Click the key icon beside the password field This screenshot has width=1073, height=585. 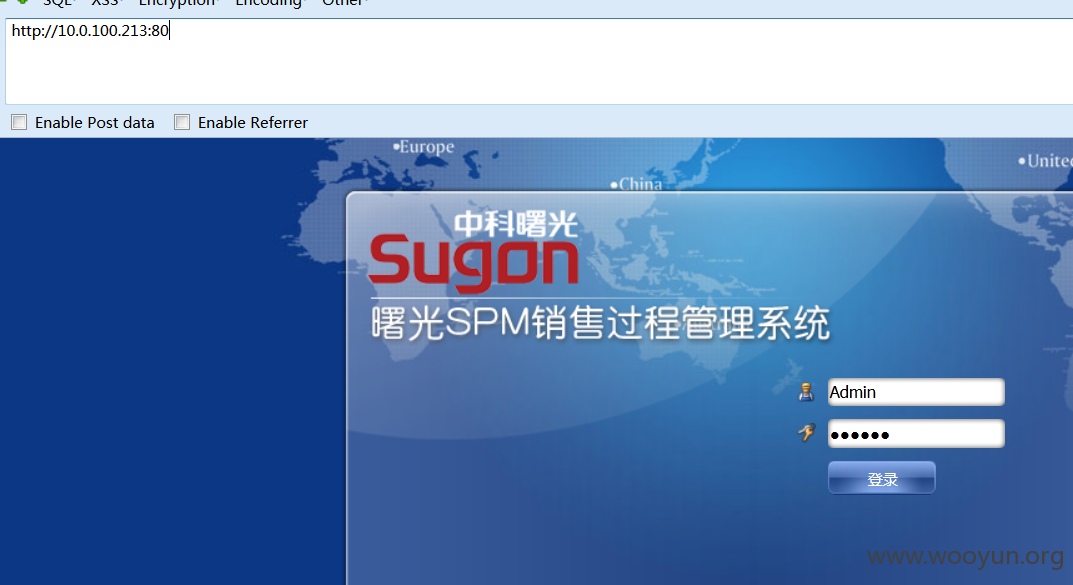pos(807,432)
